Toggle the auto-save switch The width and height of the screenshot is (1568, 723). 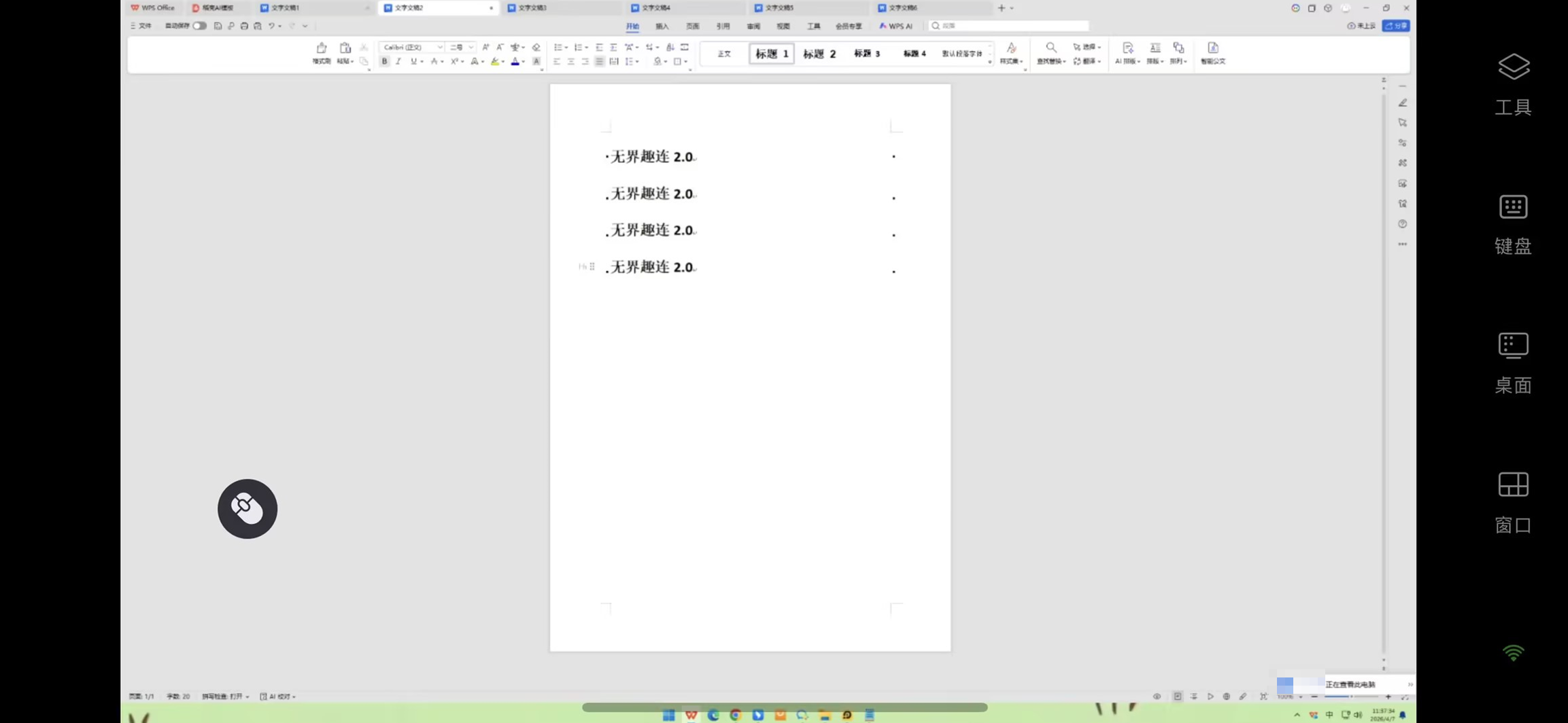click(199, 26)
